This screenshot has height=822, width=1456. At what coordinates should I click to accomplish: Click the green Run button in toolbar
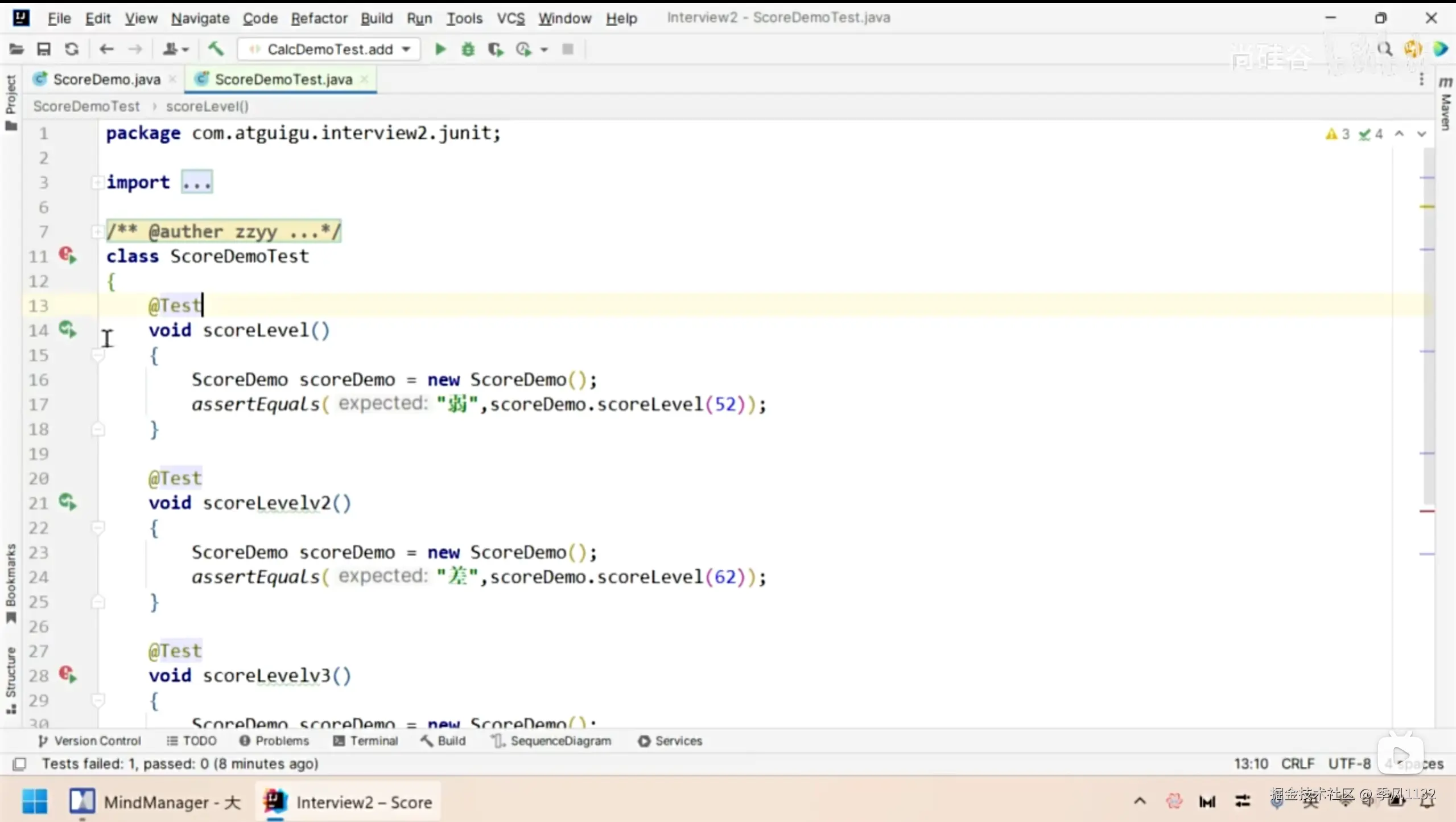(440, 50)
